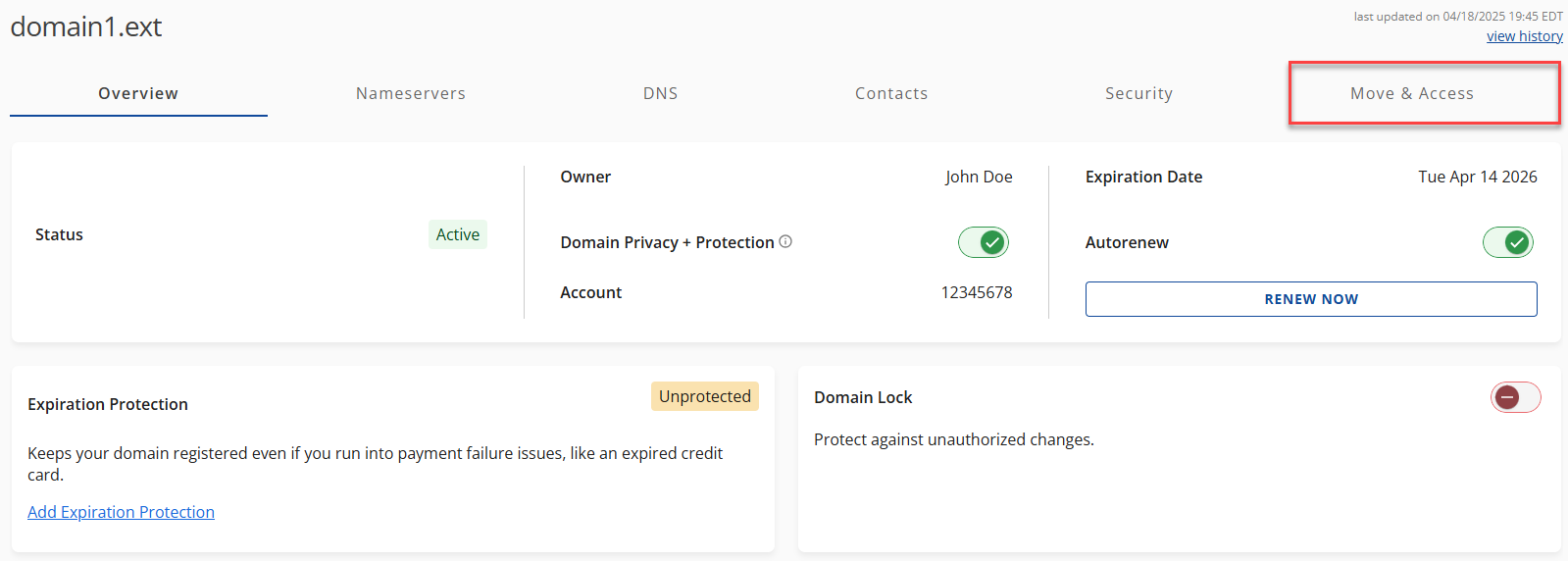Disable the Domain Privacy + Protection toggle
This screenshot has width=1568, height=561.
983,242
